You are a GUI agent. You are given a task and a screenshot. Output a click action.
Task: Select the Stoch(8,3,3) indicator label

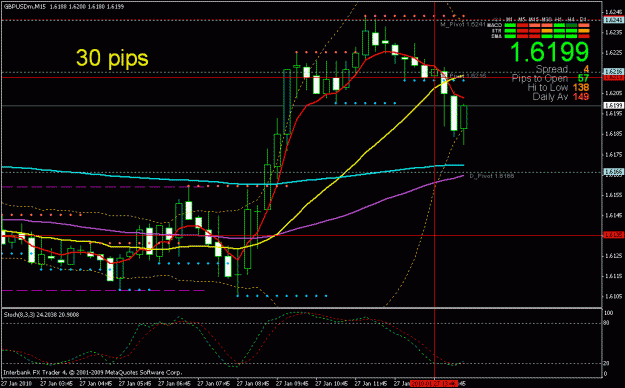click(x=41, y=315)
